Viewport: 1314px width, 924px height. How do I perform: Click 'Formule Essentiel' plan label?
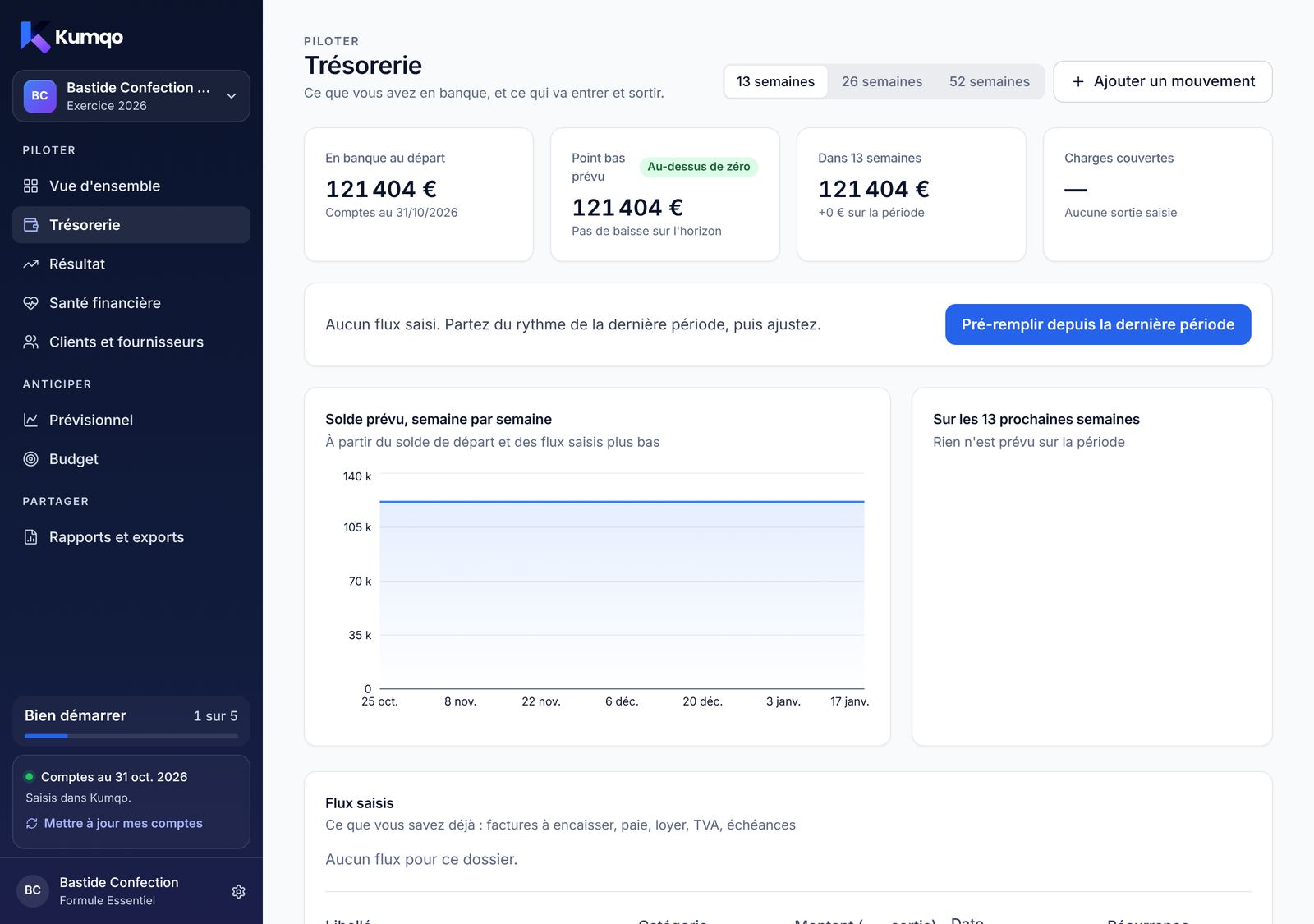pyautogui.click(x=108, y=901)
